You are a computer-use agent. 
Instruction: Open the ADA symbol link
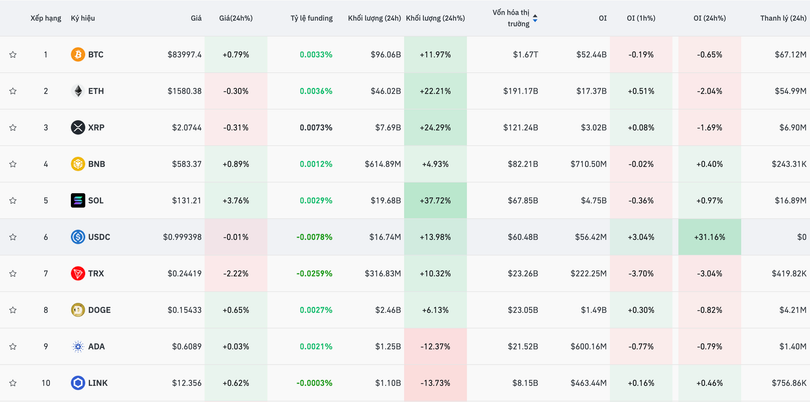tap(96, 347)
